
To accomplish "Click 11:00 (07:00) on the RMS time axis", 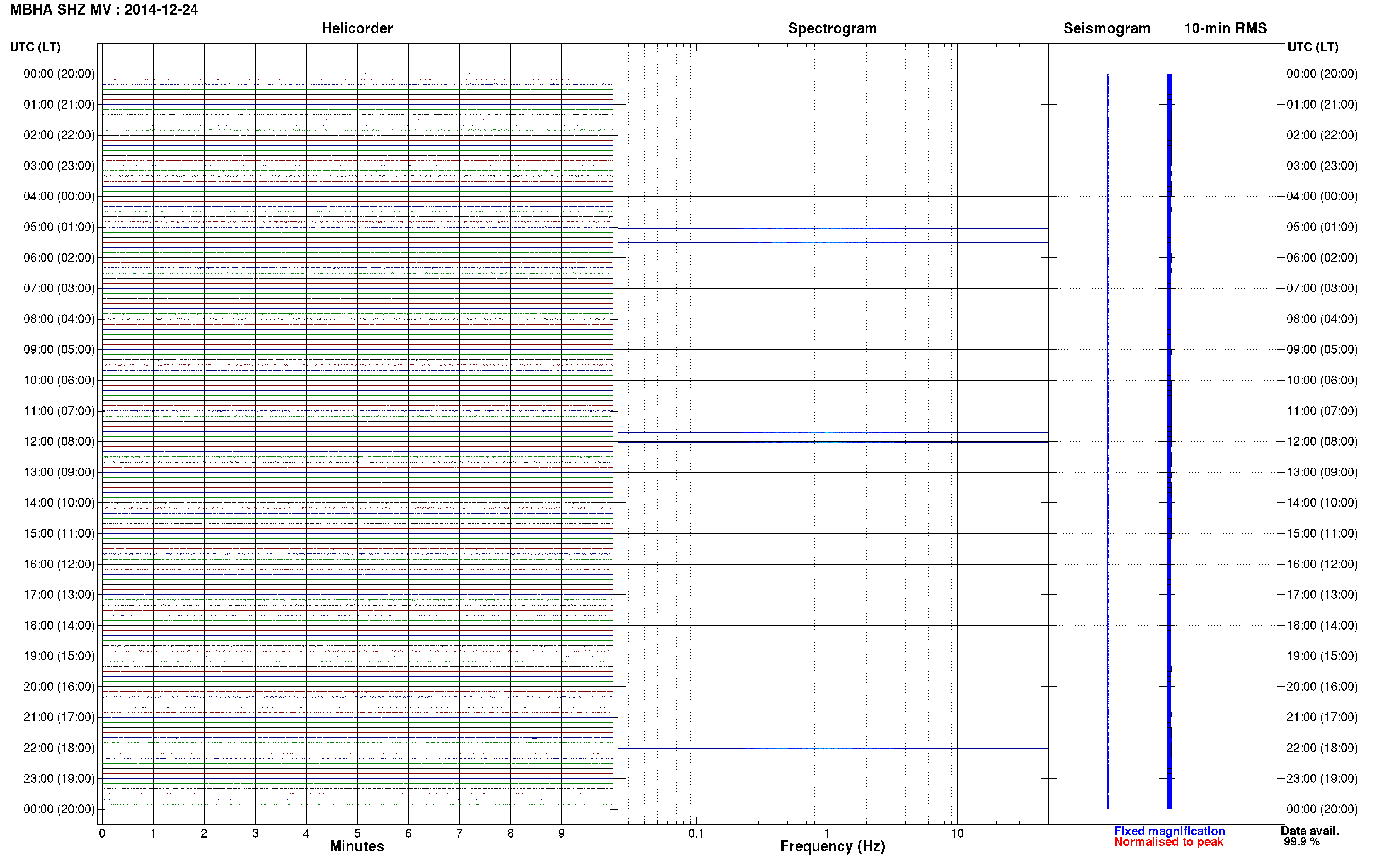I will tap(1322, 411).
